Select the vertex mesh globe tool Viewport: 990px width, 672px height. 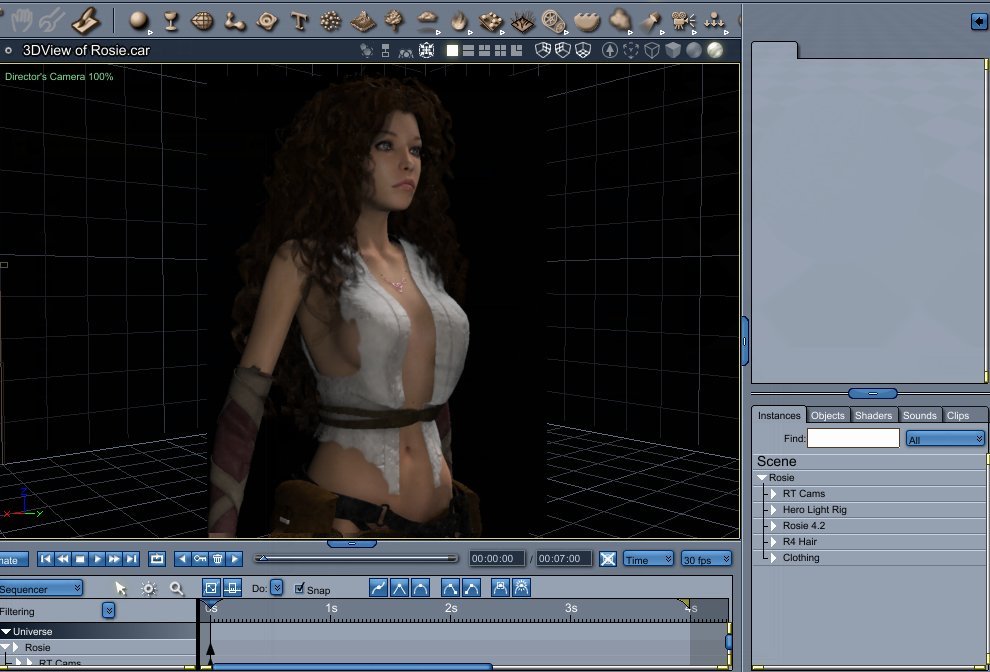(202, 21)
